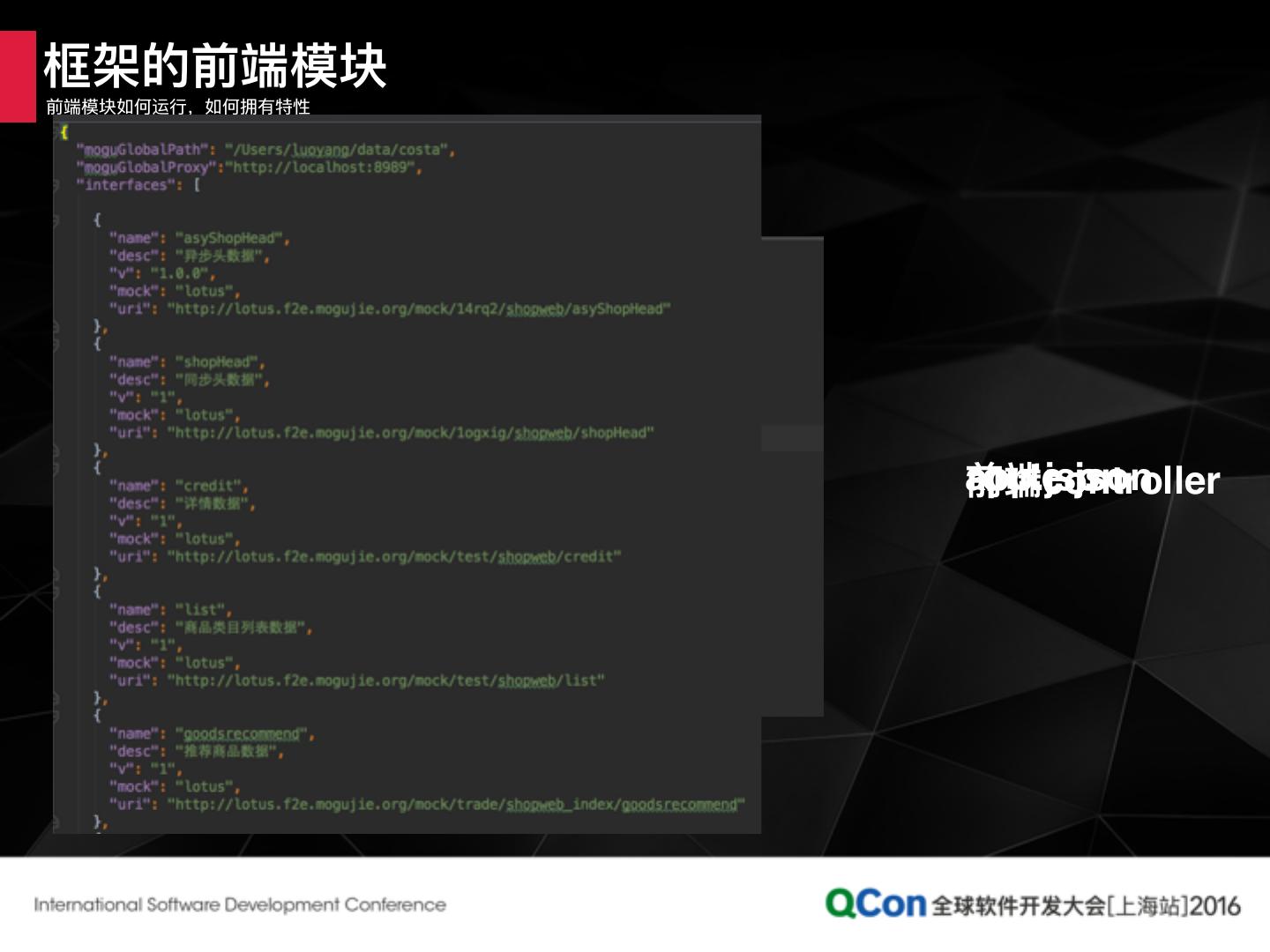Screen dimensions: 1270x952
Task: Click the uri ending in shopweb/credit
Action: coord(394,556)
